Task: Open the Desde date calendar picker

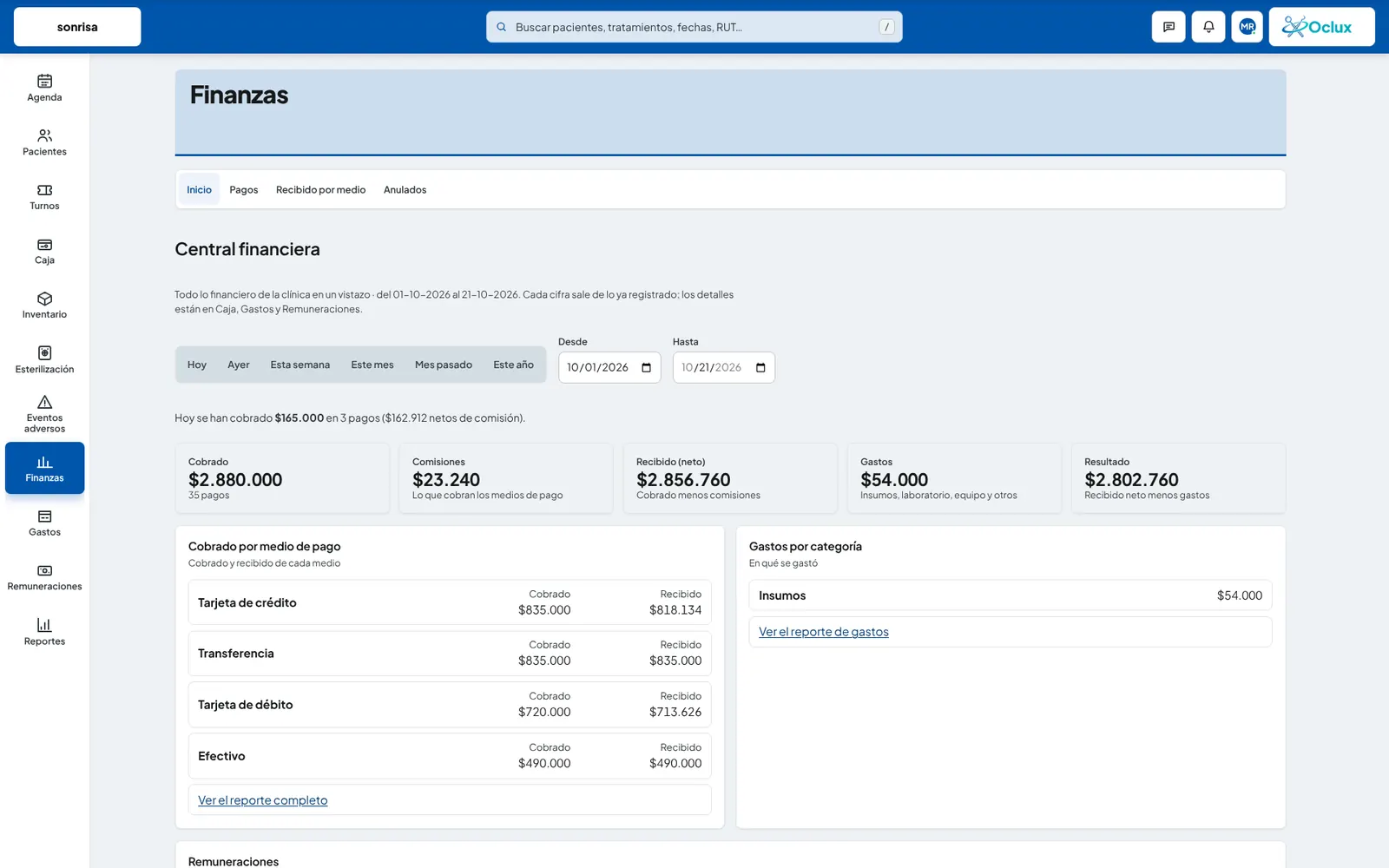Action: click(x=646, y=367)
